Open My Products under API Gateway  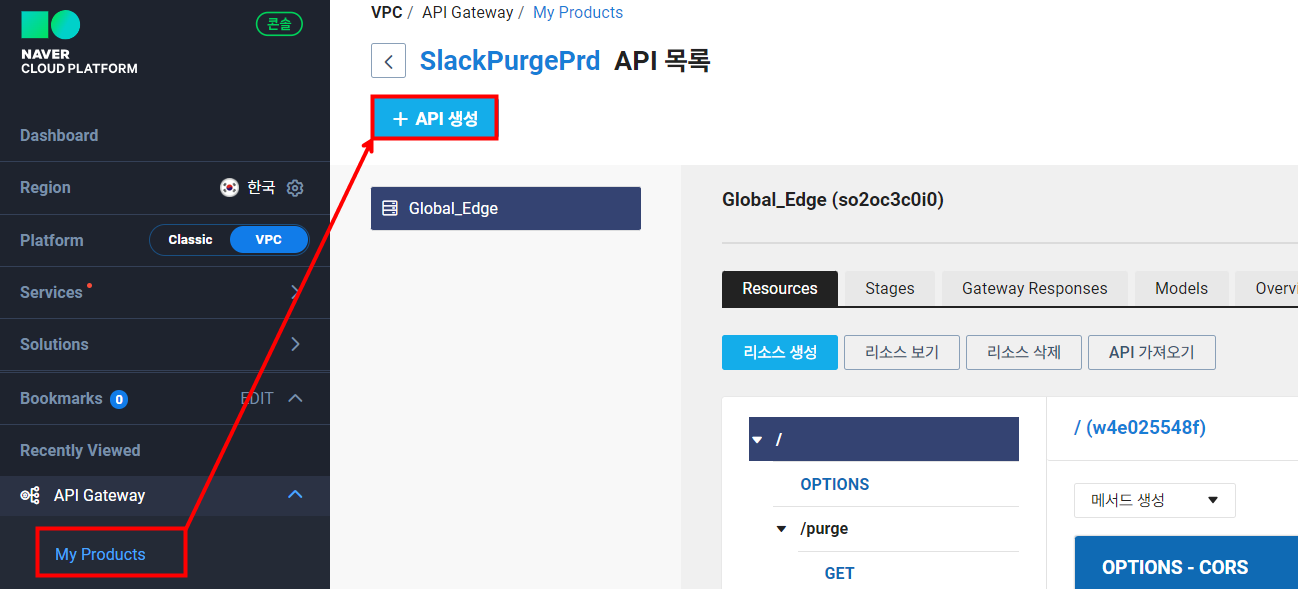100,554
